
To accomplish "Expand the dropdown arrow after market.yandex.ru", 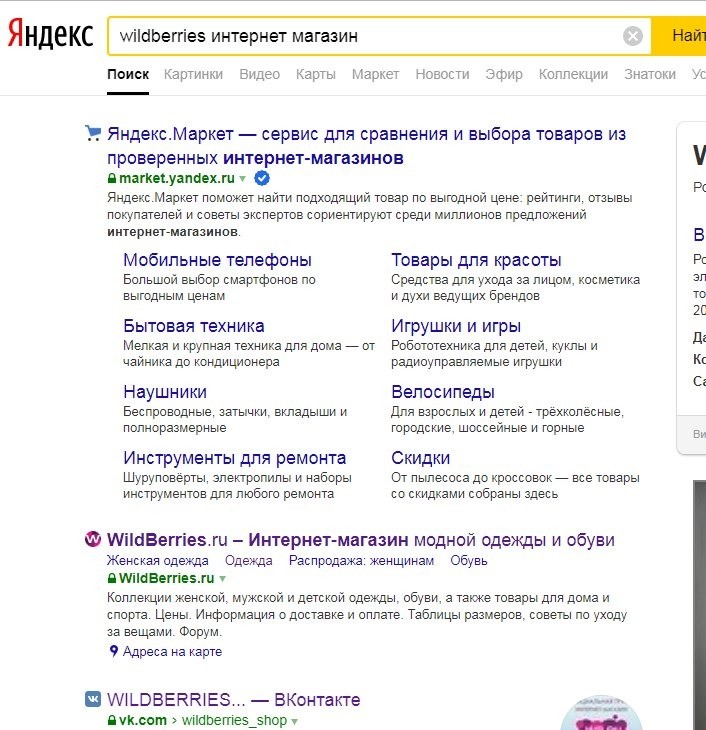I will 242,179.
